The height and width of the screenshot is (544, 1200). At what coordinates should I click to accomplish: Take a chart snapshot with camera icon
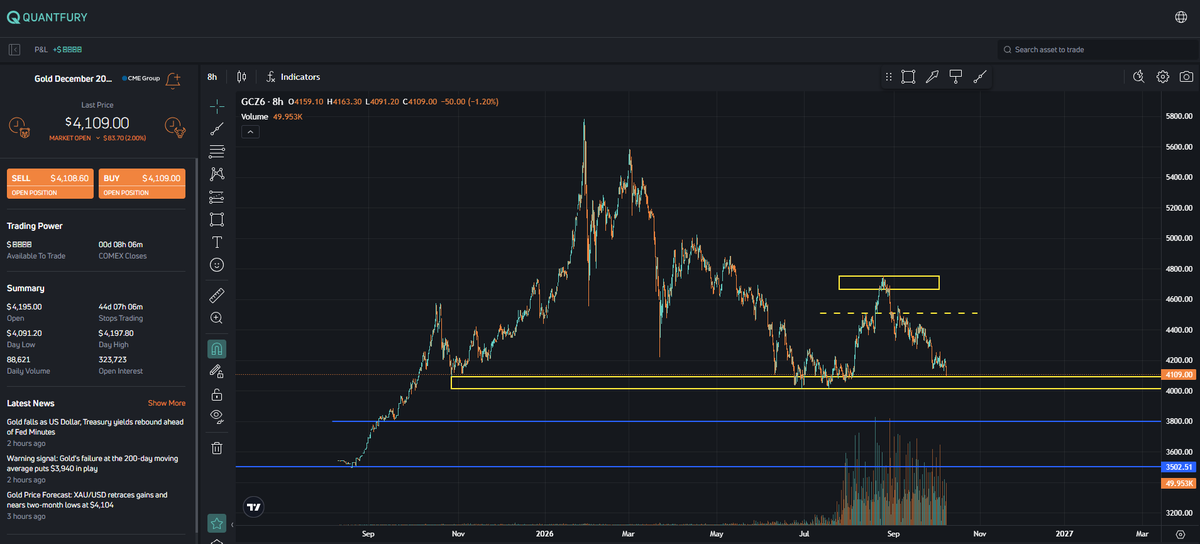[x=1185, y=76]
